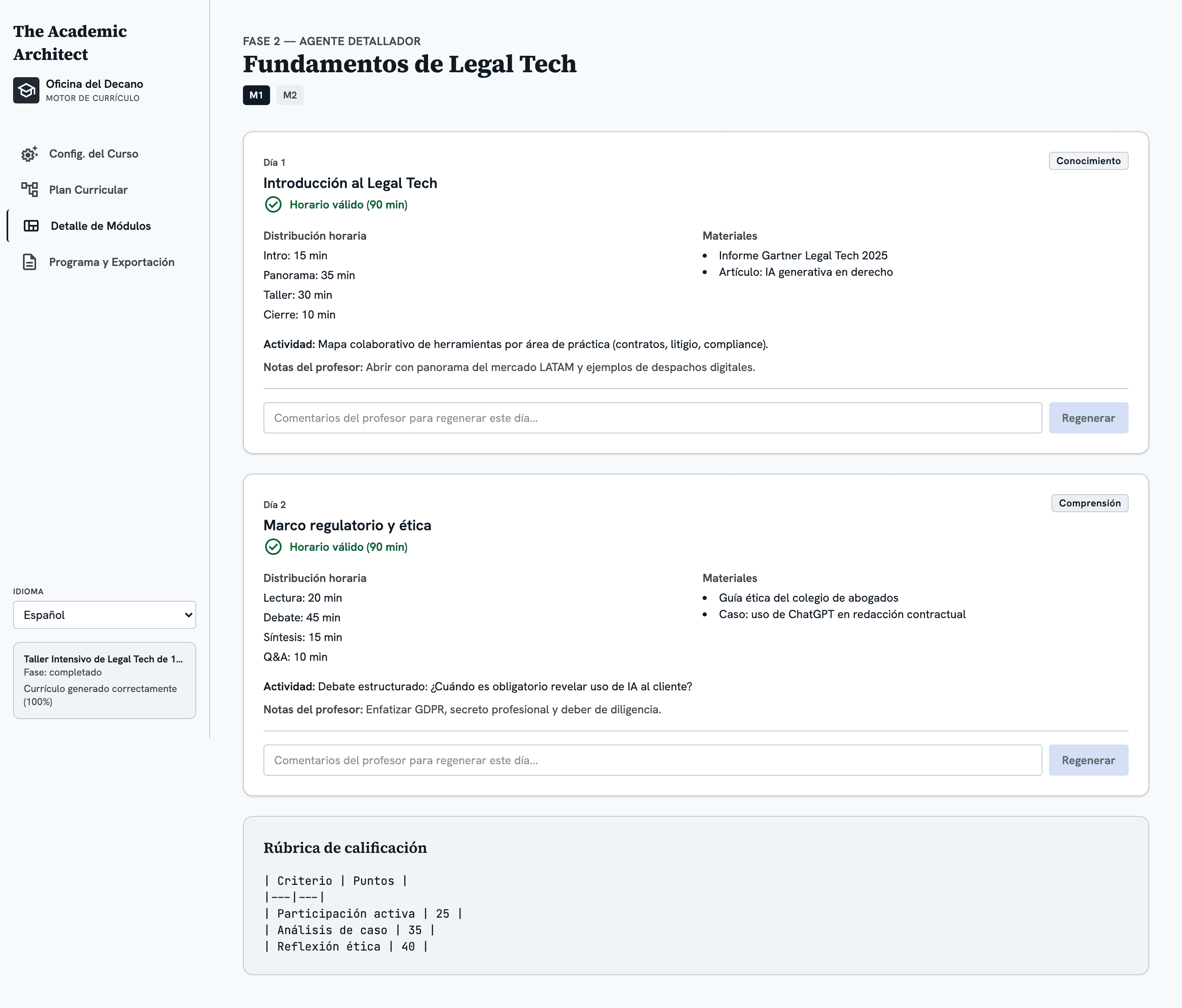Click Artículo: IA generativa en derecho
This screenshot has height=1008, width=1182.
coord(806,272)
